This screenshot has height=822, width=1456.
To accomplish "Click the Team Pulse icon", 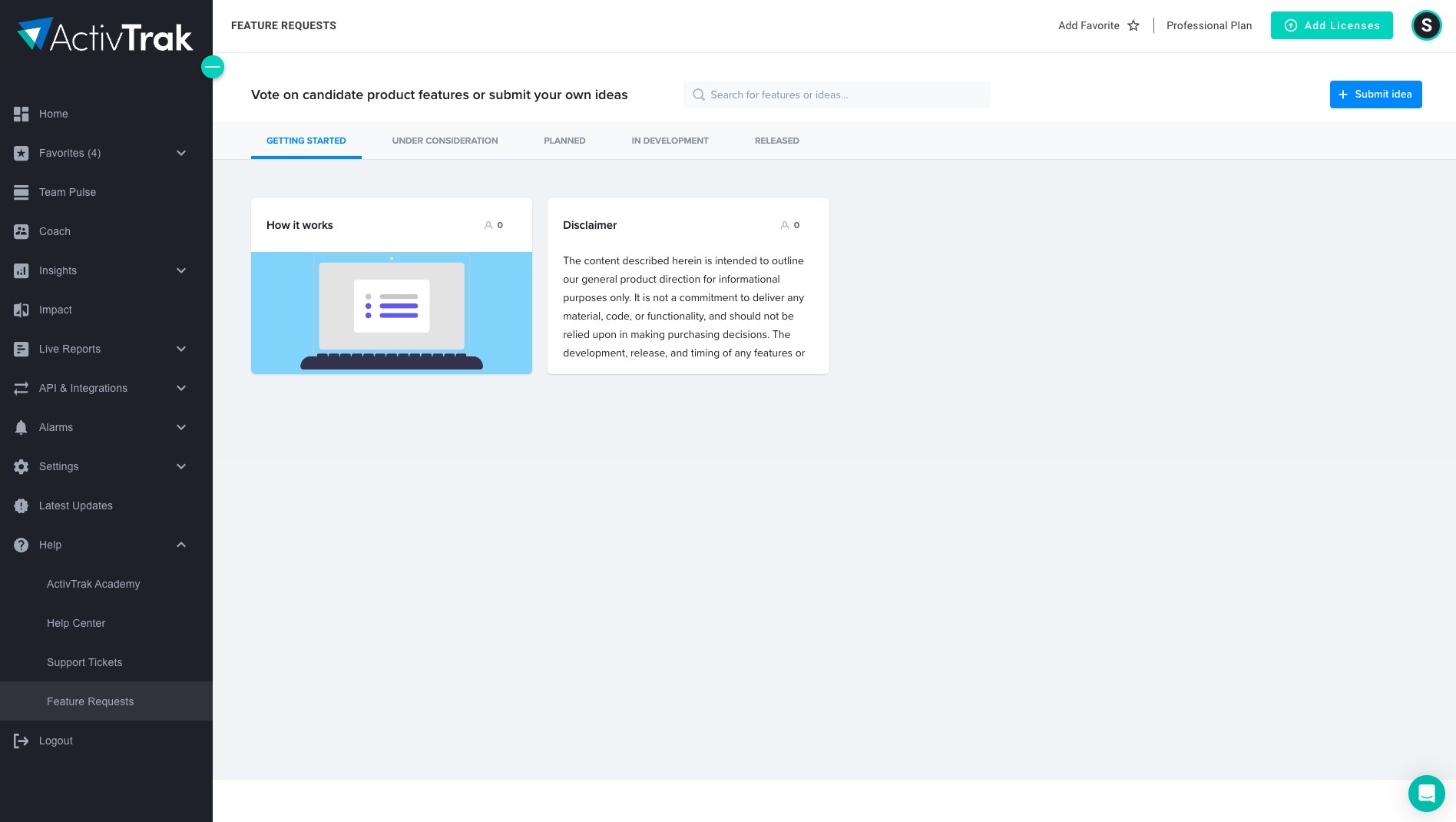I will coord(22,192).
